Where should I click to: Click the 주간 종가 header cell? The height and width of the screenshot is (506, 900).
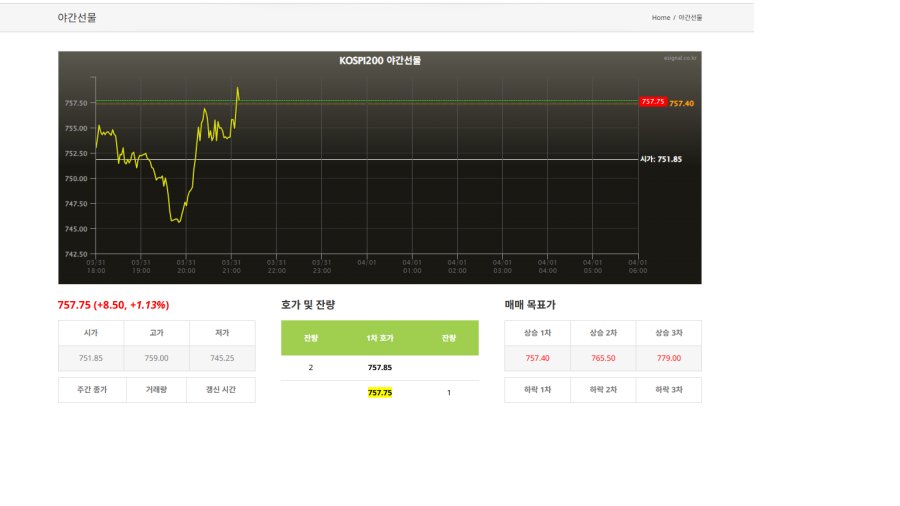92,390
